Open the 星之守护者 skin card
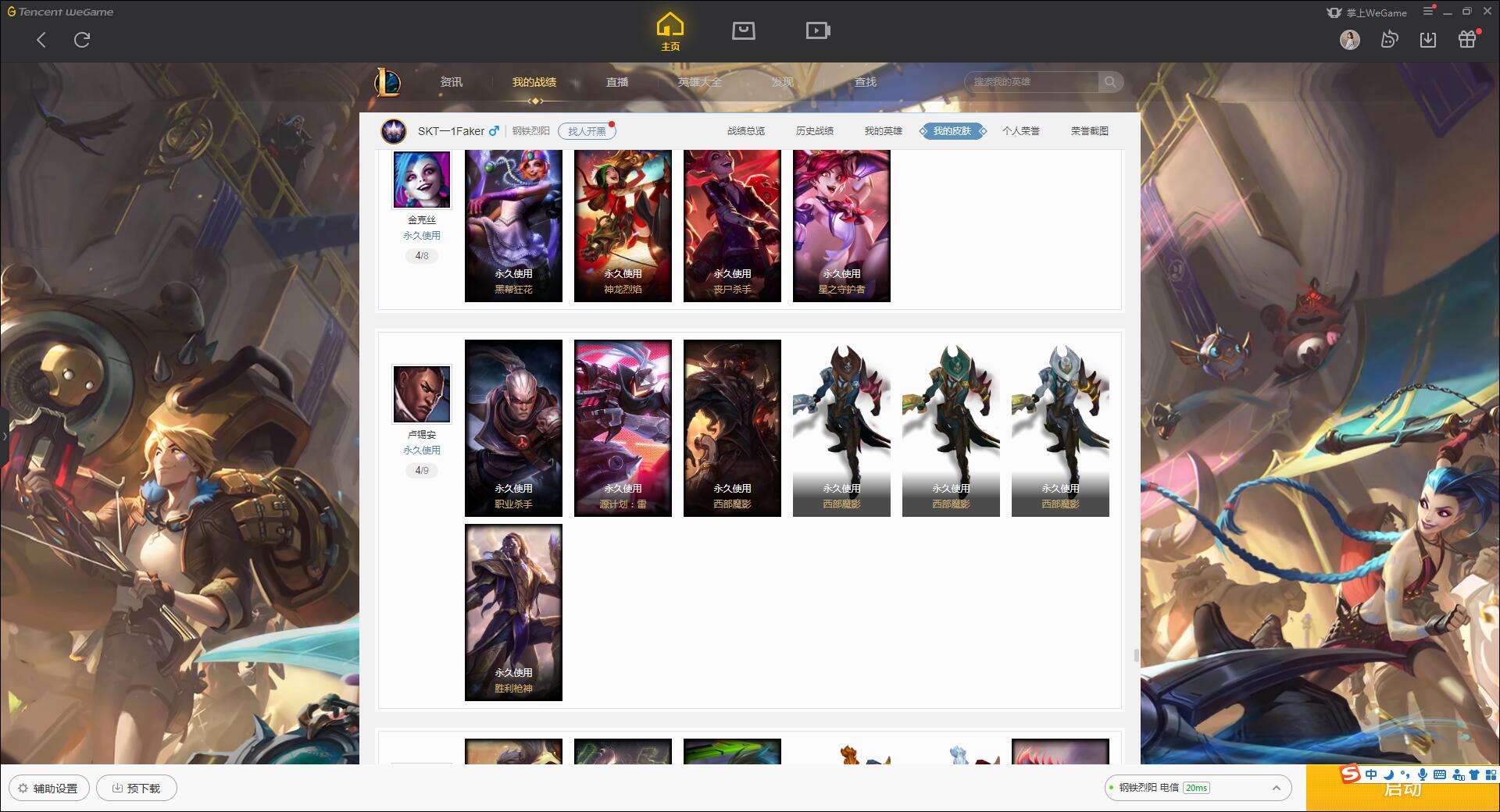 click(x=841, y=226)
